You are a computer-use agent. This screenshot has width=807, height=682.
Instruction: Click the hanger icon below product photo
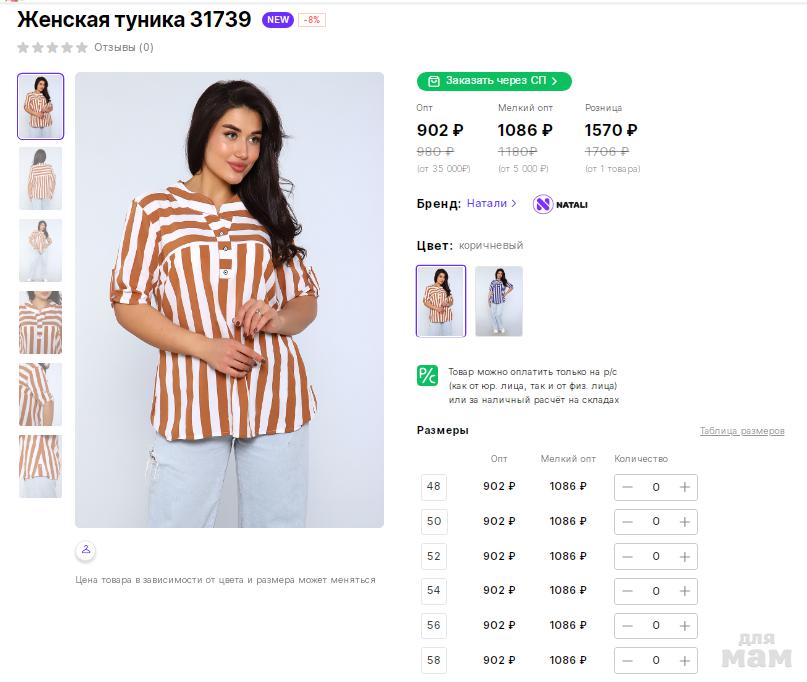pyautogui.click(x=86, y=549)
